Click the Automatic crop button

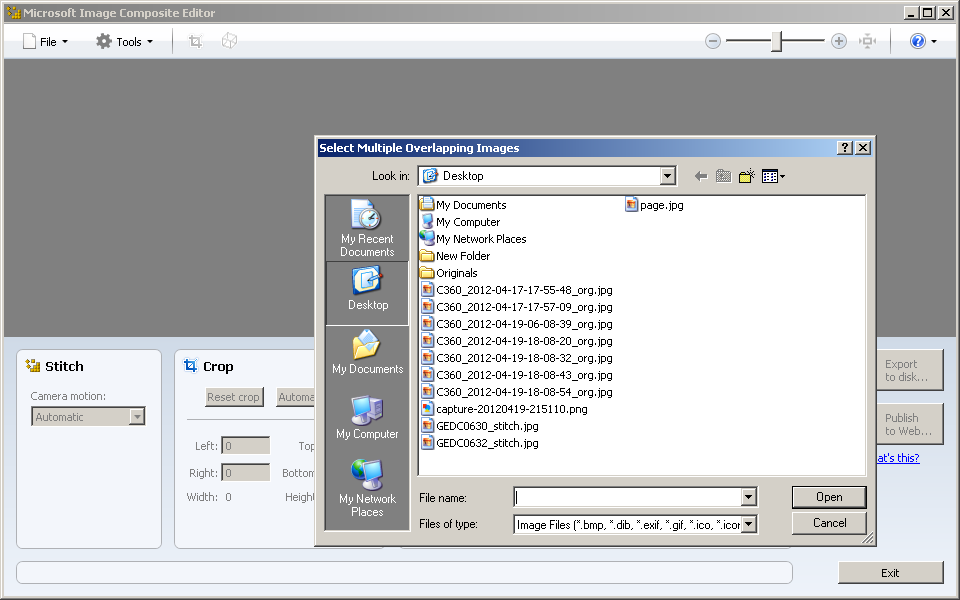pos(296,397)
